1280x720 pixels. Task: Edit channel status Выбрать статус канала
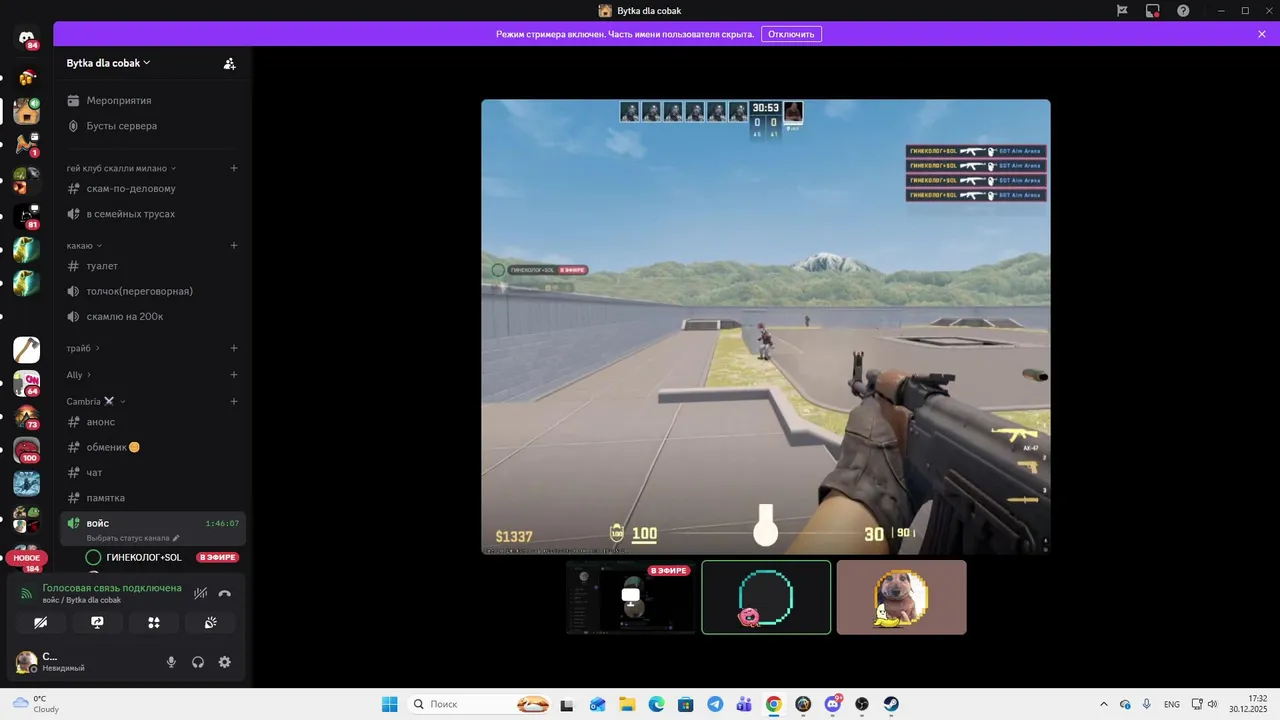point(133,538)
